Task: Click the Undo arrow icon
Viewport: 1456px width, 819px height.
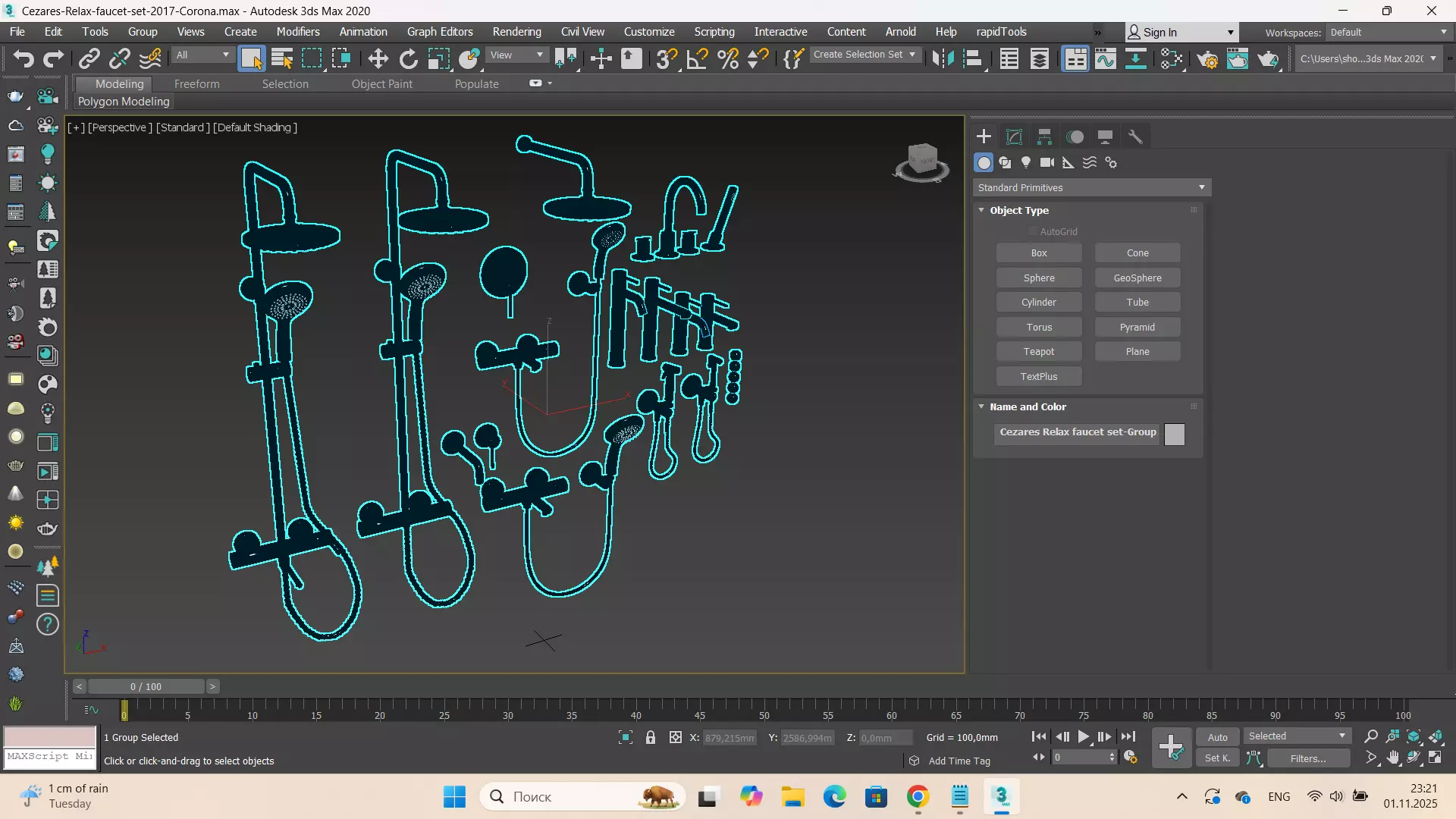Action: (x=24, y=58)
